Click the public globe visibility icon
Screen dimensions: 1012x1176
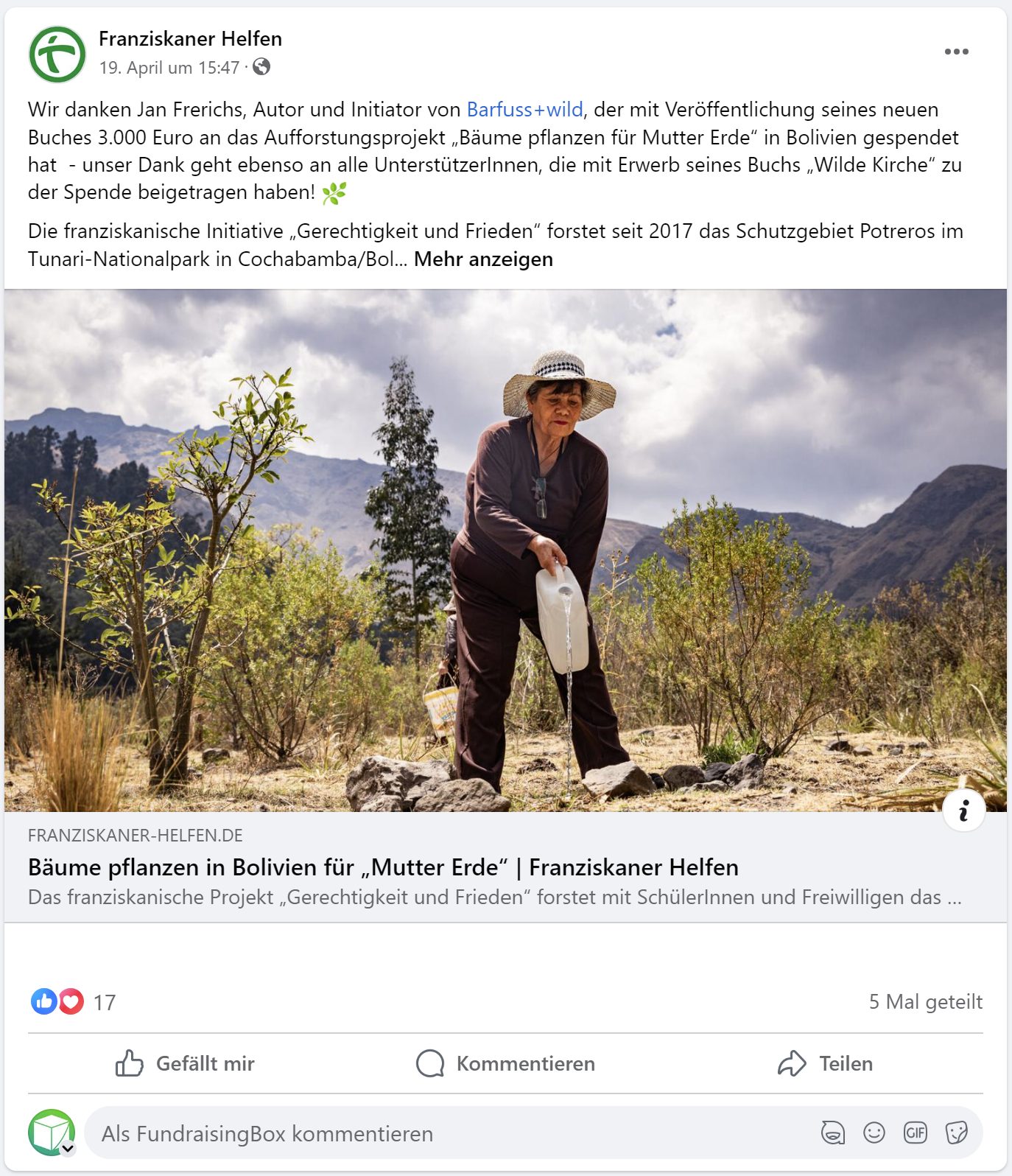(261, 67)
